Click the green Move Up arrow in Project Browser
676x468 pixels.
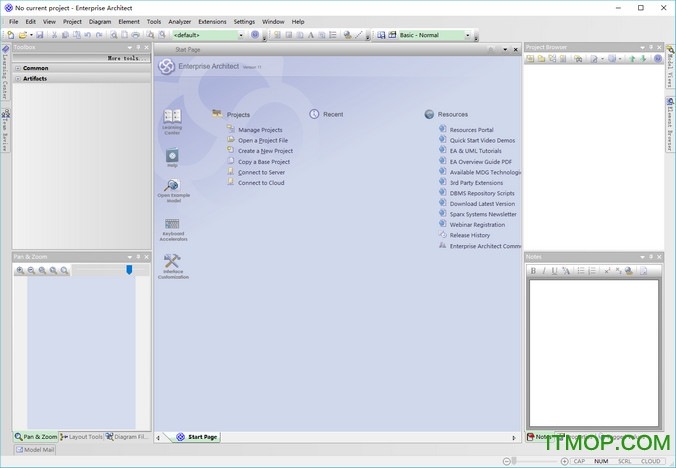click(x=632, y=59)
